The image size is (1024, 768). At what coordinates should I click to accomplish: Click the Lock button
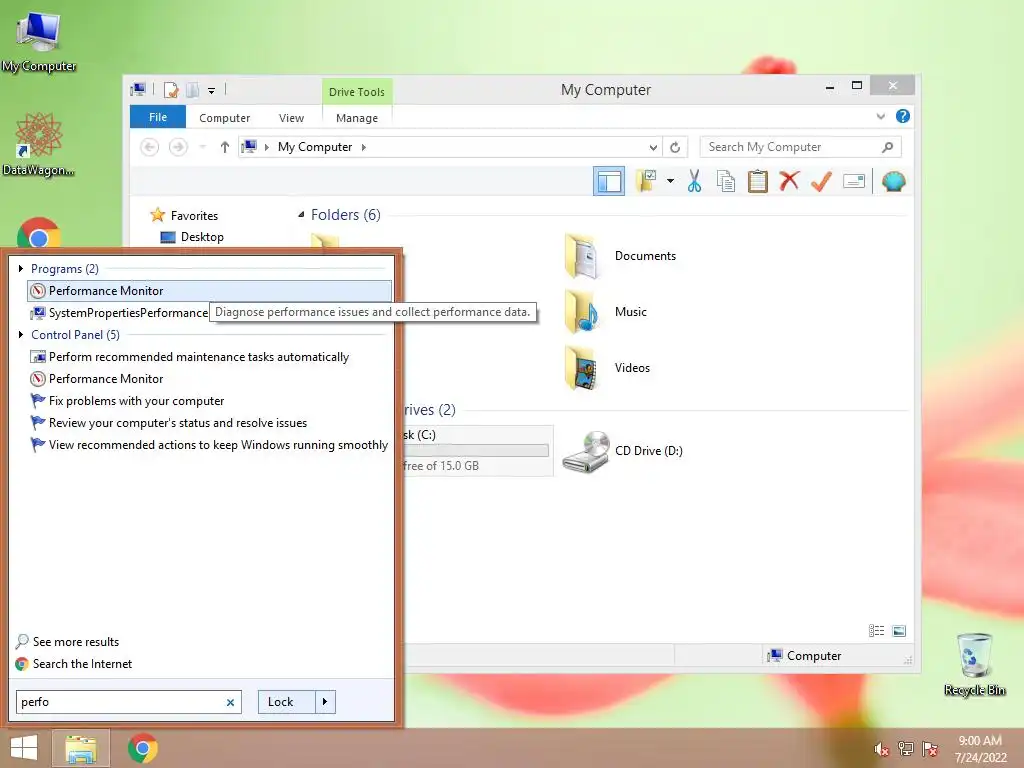click(286, 702)
